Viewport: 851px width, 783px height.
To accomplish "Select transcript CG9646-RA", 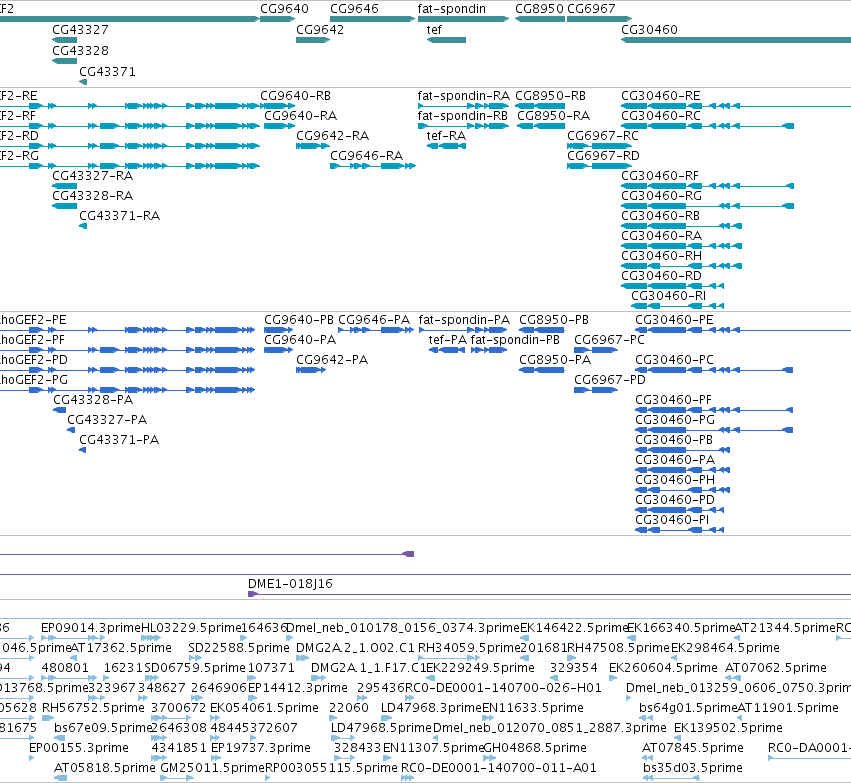I will click(x=366, y=156).
